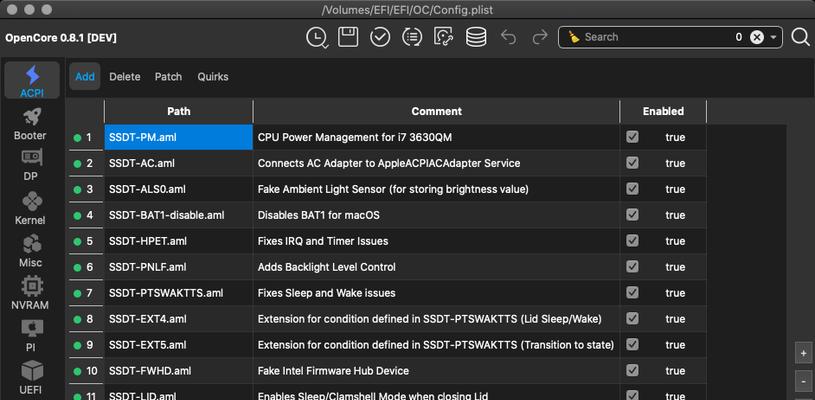Clear search with the X button
The width and height of the screenshot is (815, 400).
(x=757, y=37)
